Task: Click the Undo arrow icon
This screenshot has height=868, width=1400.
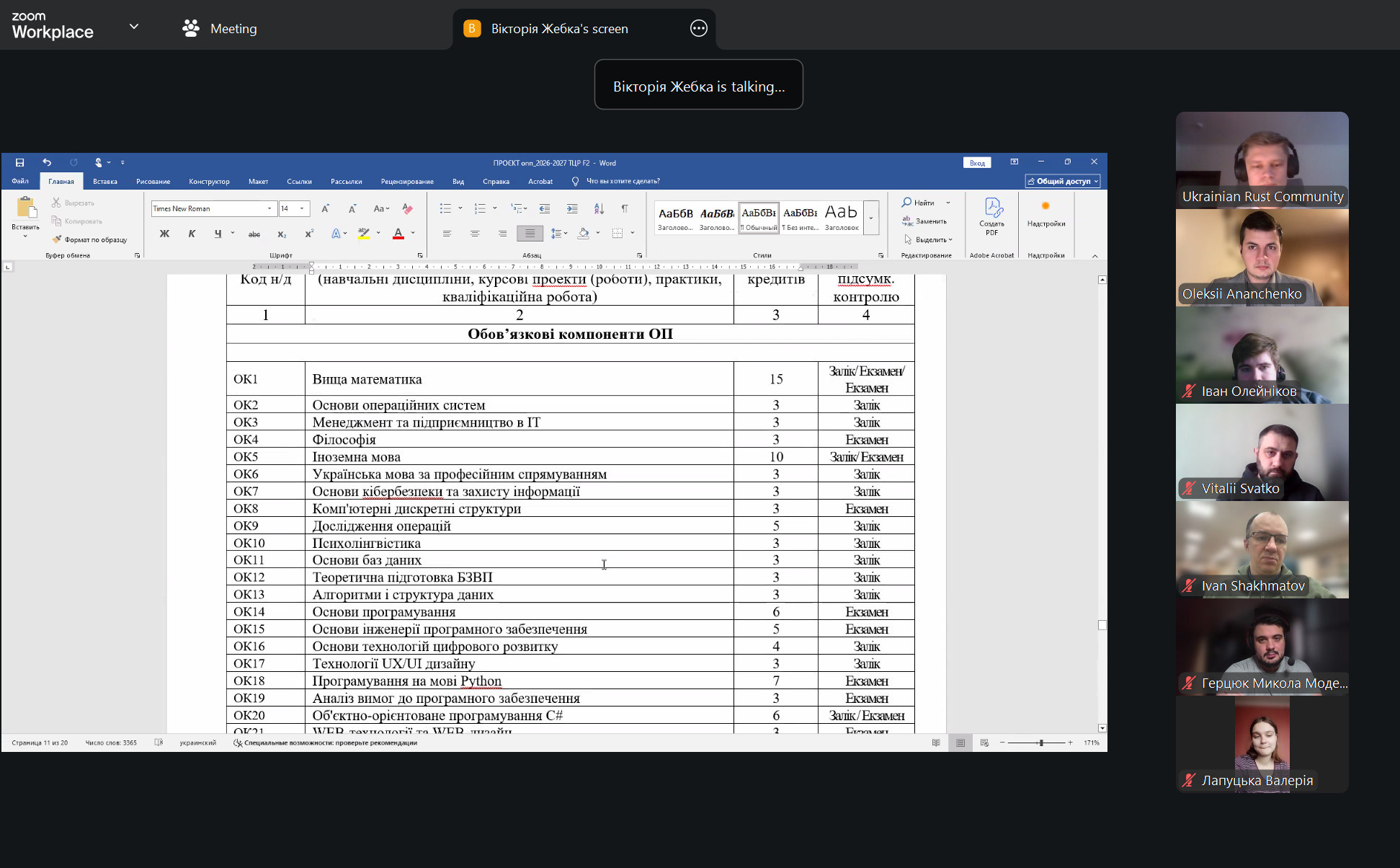Action: click(47, 162)
